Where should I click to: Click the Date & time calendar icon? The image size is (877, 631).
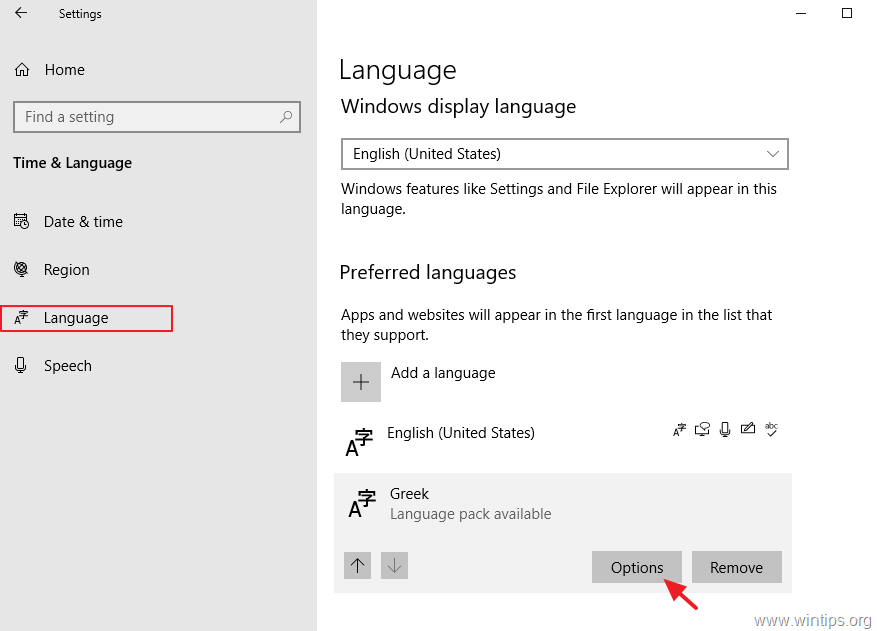(x=21, y=221)
